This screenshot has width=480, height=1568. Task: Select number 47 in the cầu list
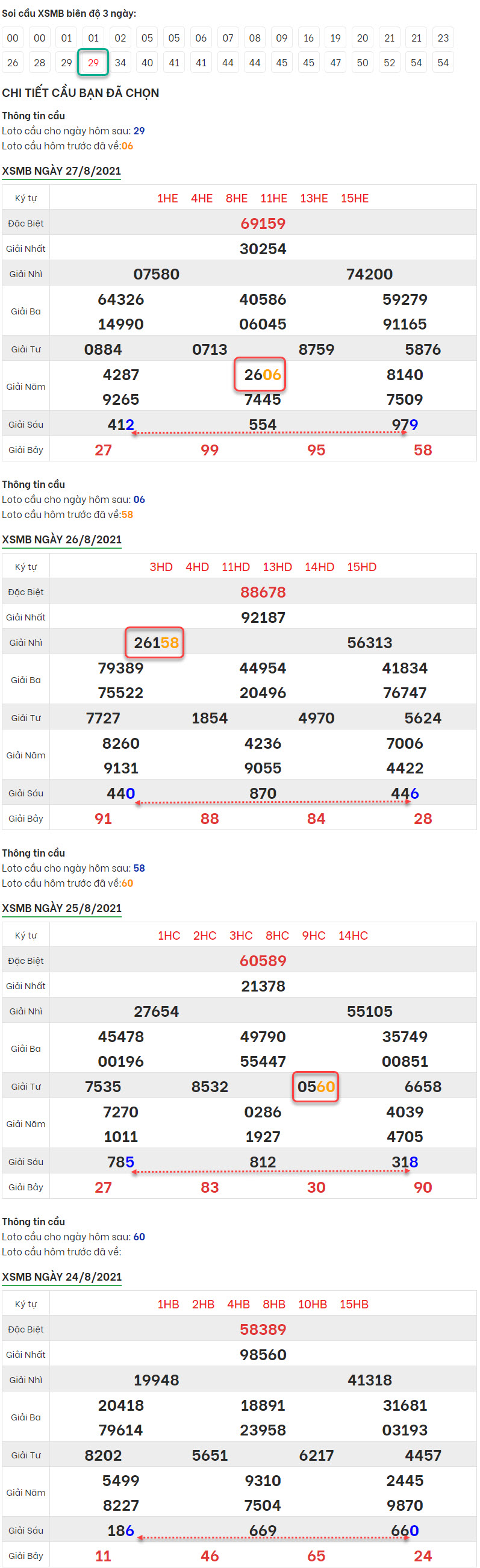(335, 63)
